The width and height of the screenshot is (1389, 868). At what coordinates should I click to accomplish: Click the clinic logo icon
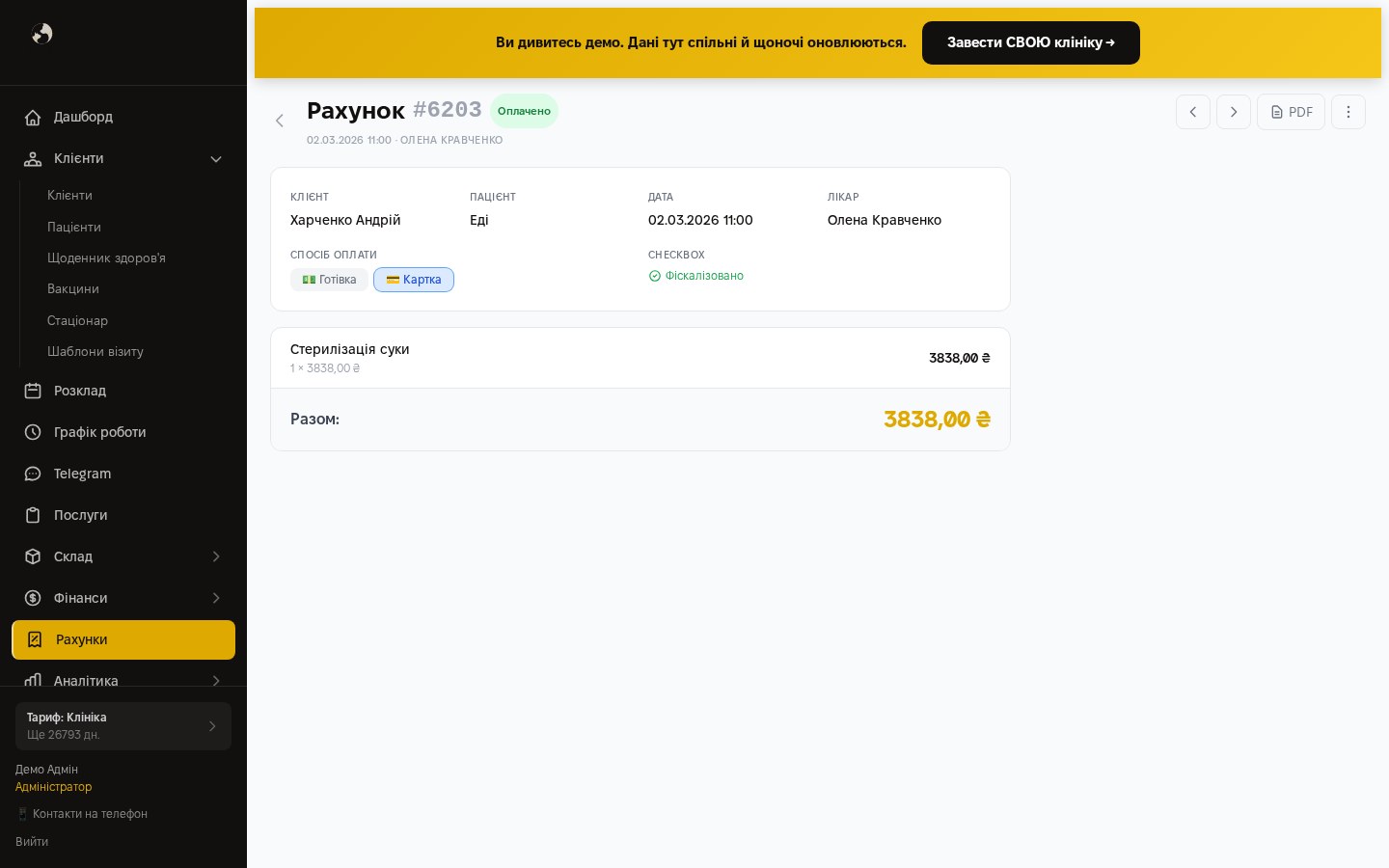[41, 34]
